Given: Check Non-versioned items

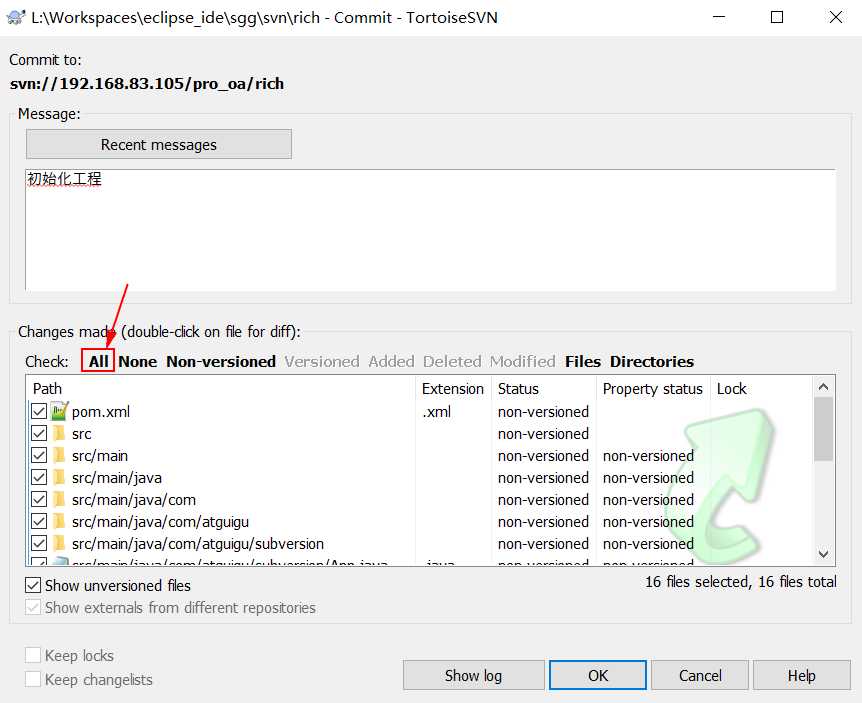Looking at the screenshot, I should (221, 361).
